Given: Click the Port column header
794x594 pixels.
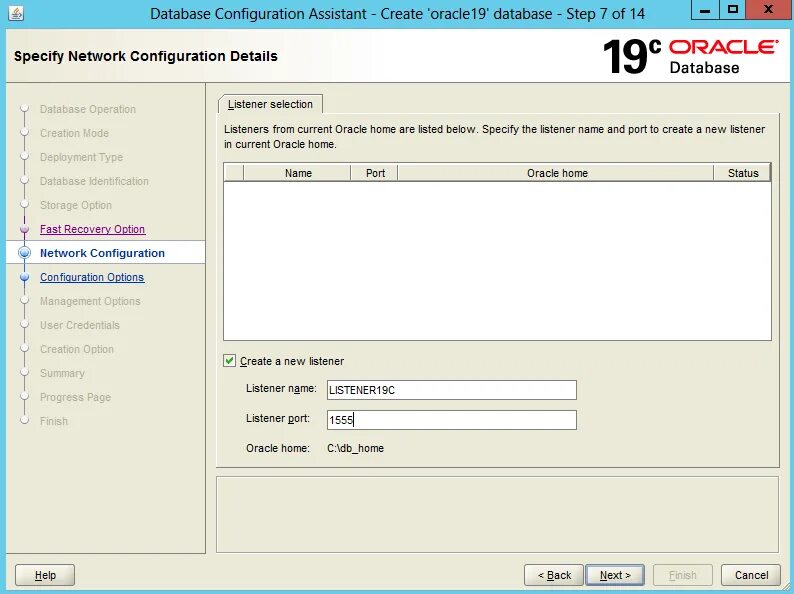Looking at the screenshot, I should coord(375,173).
